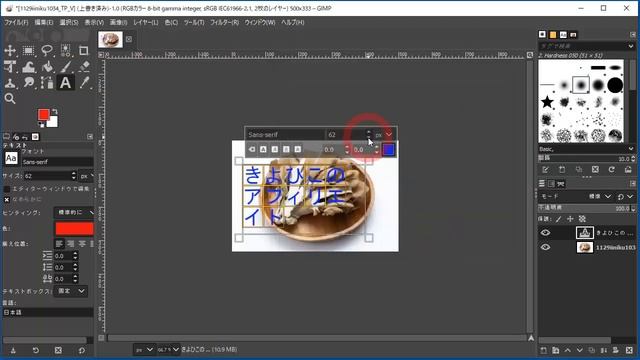Select the Free Select lasso tool

[x=47, y=51]
